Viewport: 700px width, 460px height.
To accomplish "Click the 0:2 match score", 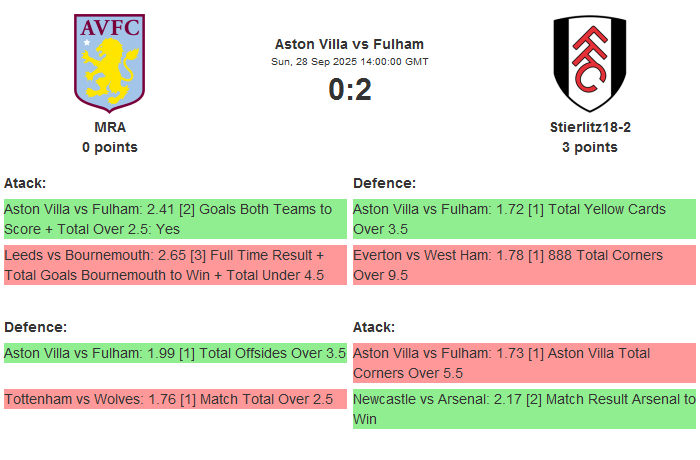I will click(x=349, y=90).
